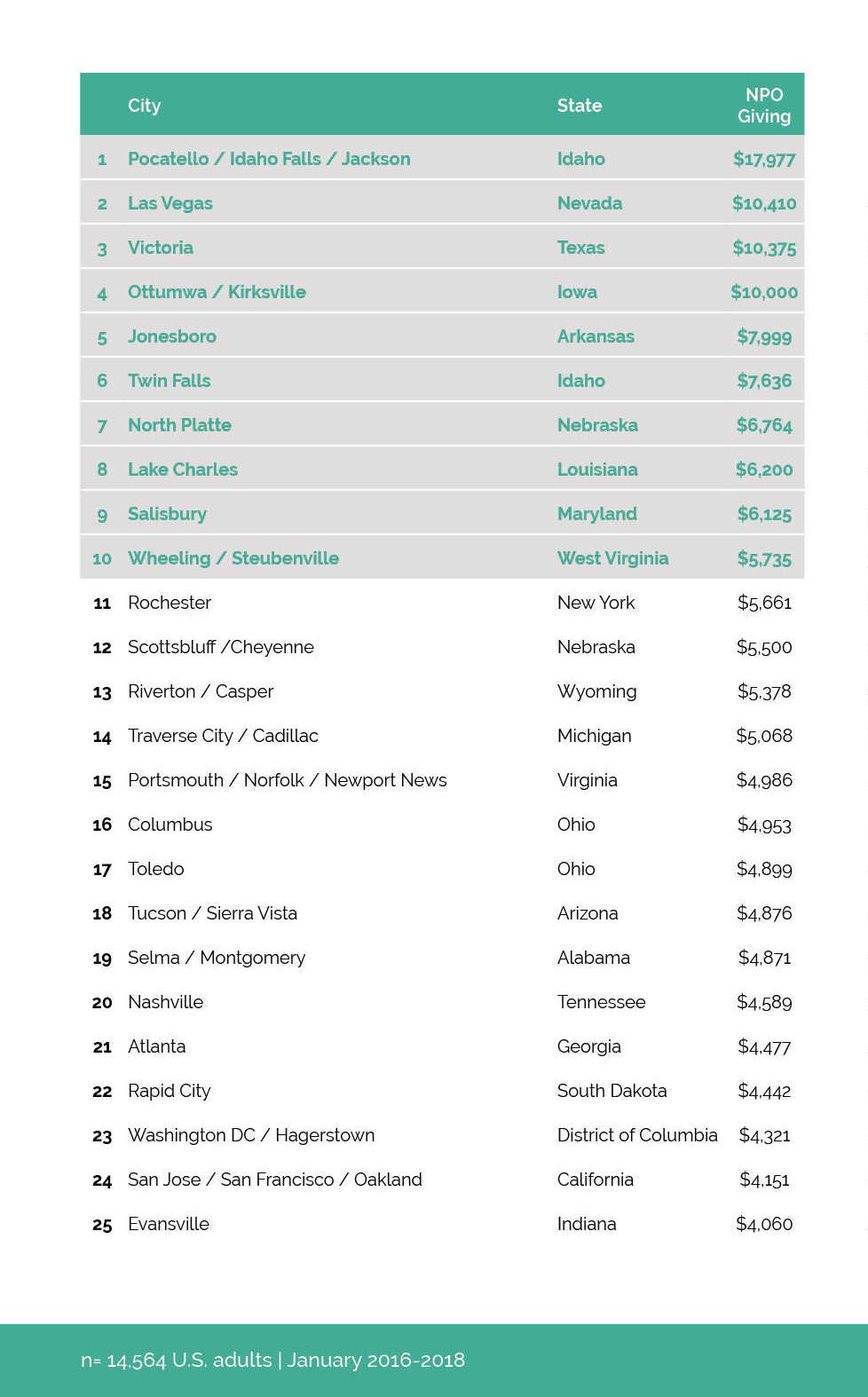The image size is (868, 1397).
Task: Select North Platte's $6,764 amount
Action: tap(763, 425)
